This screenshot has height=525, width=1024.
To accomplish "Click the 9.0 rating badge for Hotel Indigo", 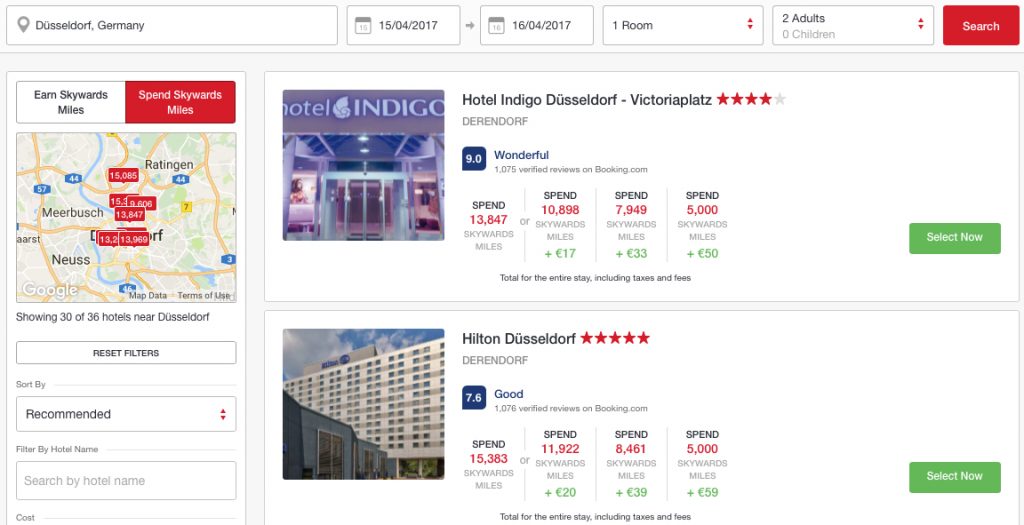I will [474, 159].
